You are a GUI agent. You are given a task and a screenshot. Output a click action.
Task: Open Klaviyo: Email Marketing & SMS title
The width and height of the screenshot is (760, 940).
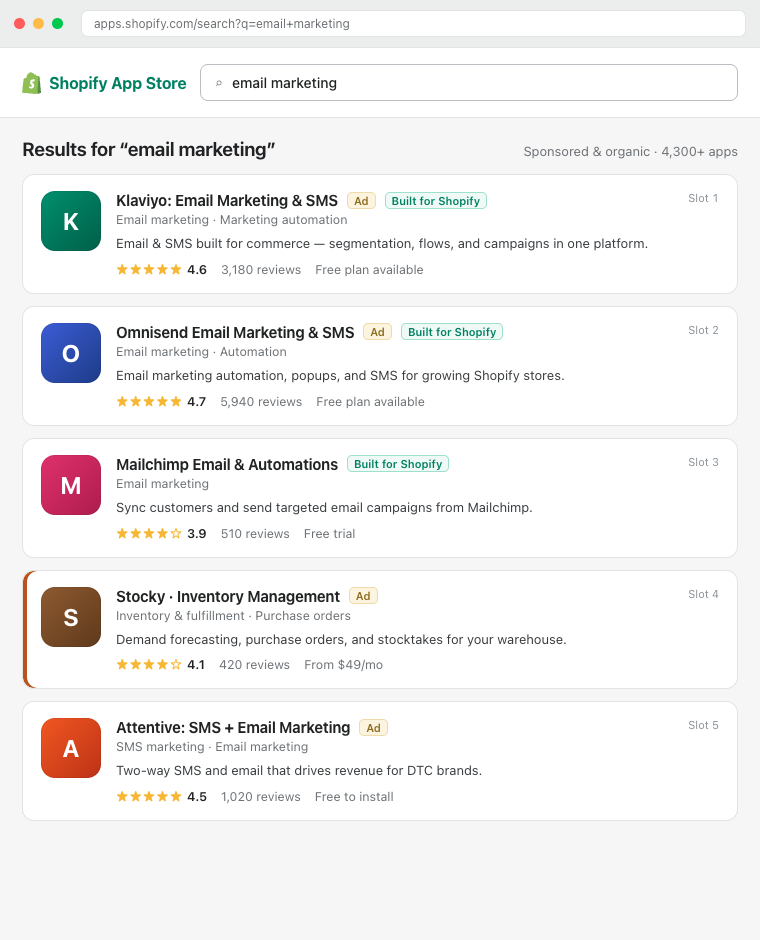(x=227, y=200)
